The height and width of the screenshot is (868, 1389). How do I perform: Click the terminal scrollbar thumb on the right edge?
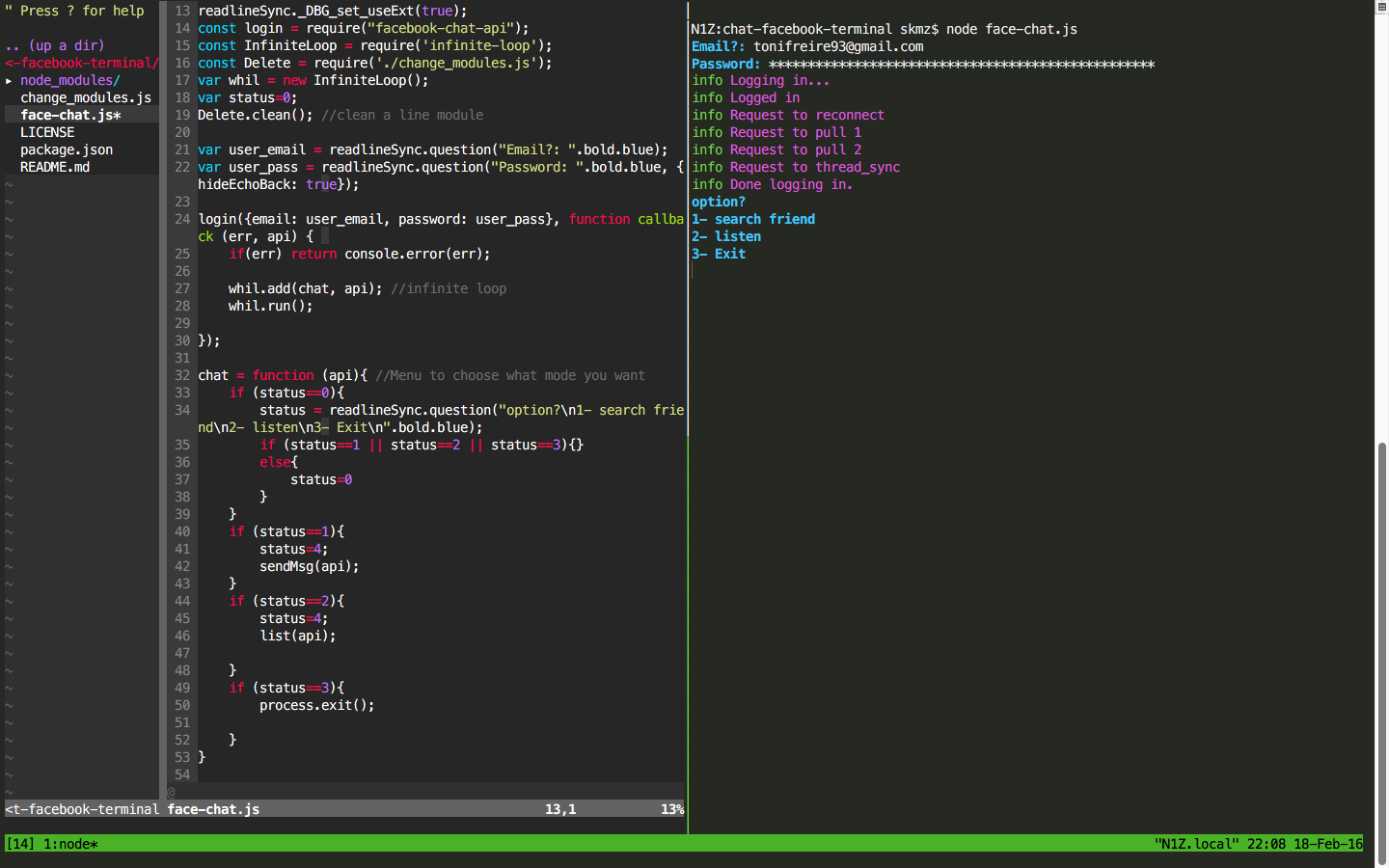point(1381,654)
